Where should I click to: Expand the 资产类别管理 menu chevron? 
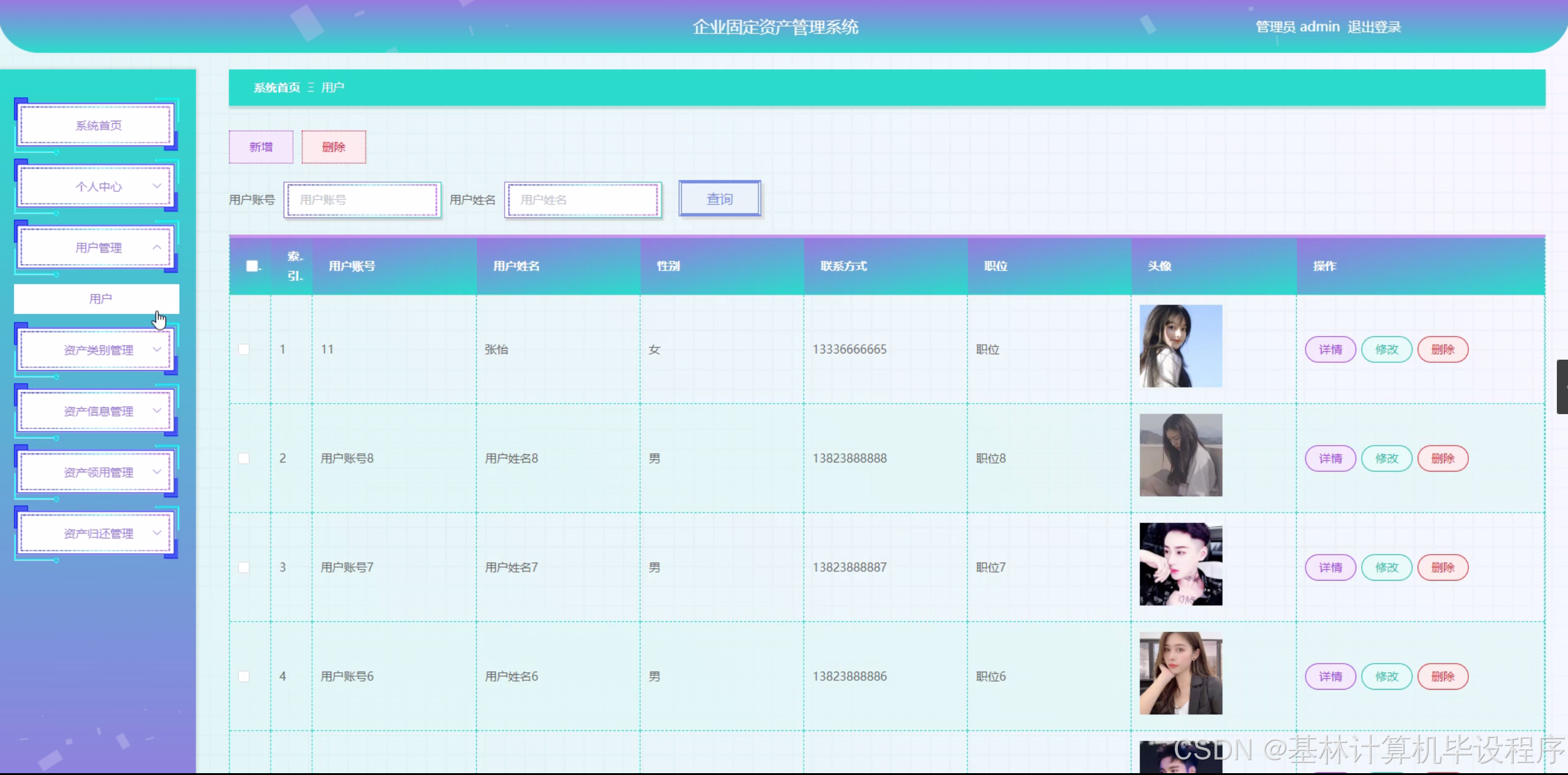point(157,350)
